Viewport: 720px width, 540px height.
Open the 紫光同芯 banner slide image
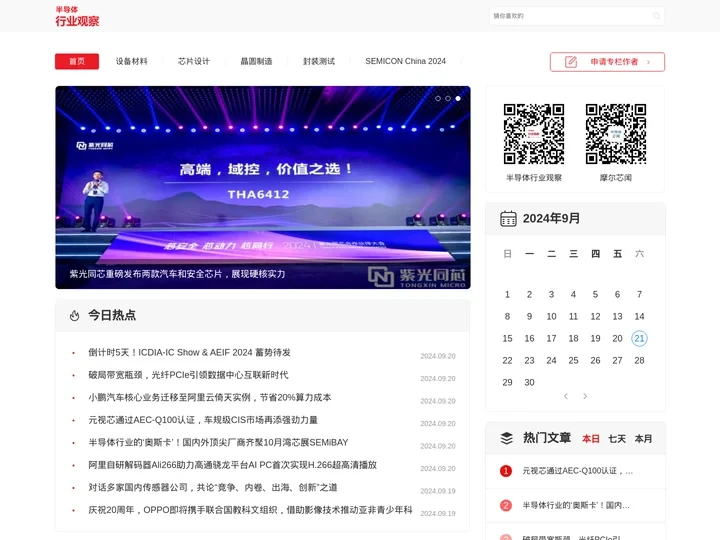click(x=263, y=187)
